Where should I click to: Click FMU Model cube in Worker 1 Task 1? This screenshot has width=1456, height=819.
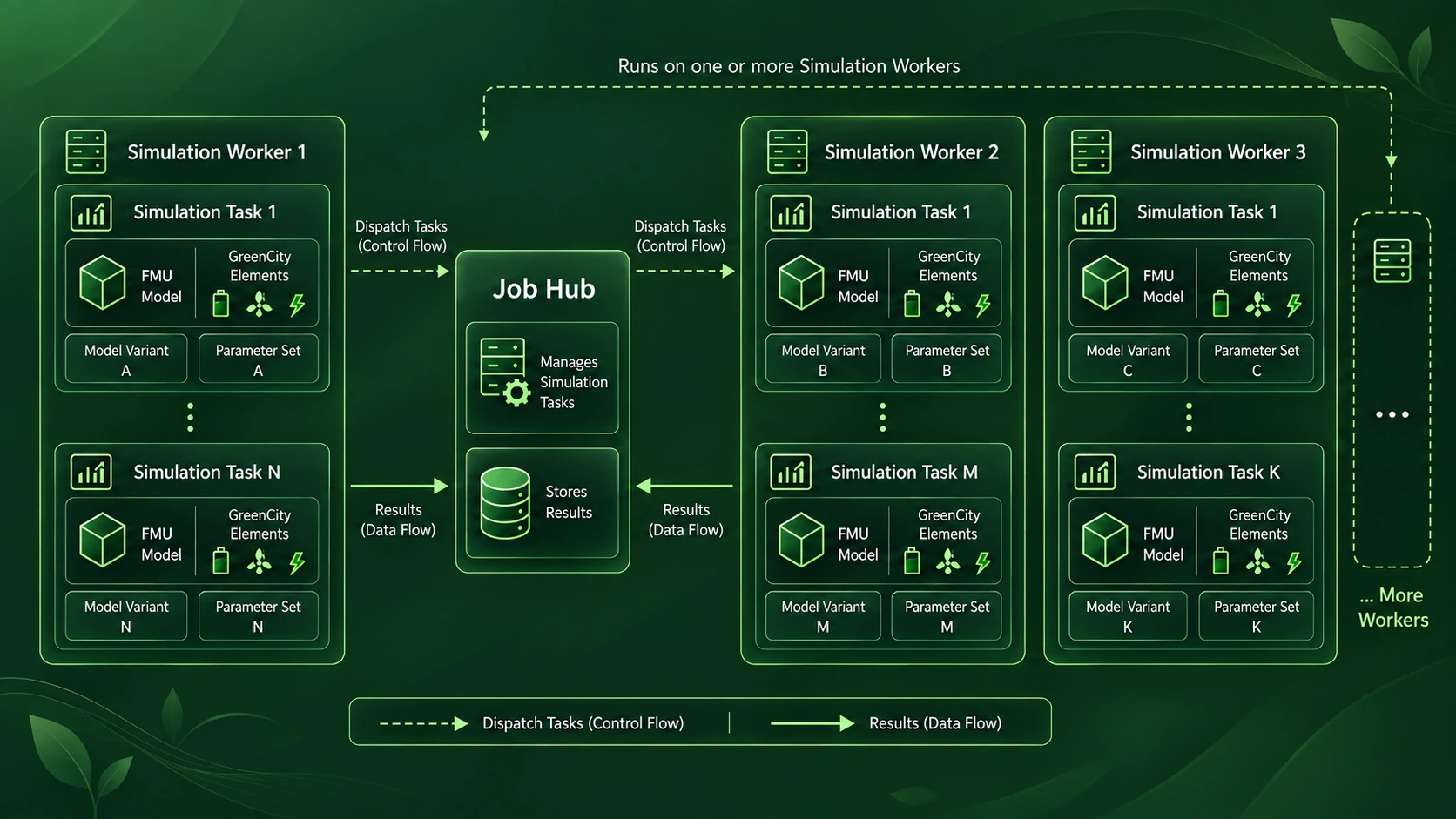click(103, 283)
